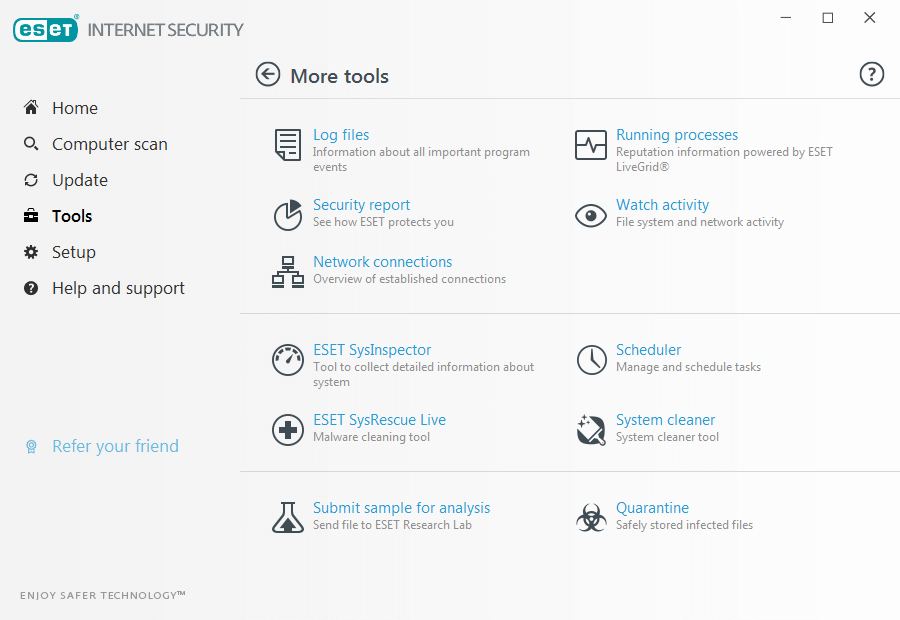The image size is (900, 620).
Task: Go to the Home section
Action: click(75, 108)
